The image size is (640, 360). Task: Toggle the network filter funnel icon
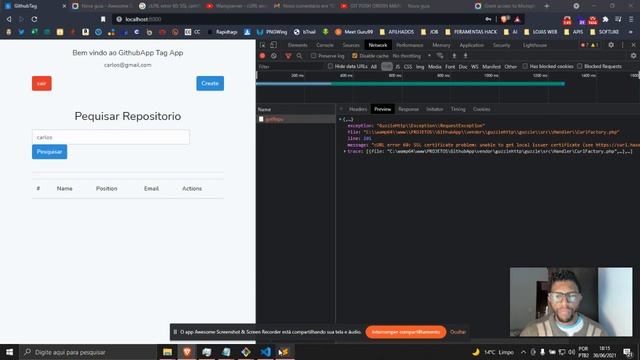tap(288, 56)
